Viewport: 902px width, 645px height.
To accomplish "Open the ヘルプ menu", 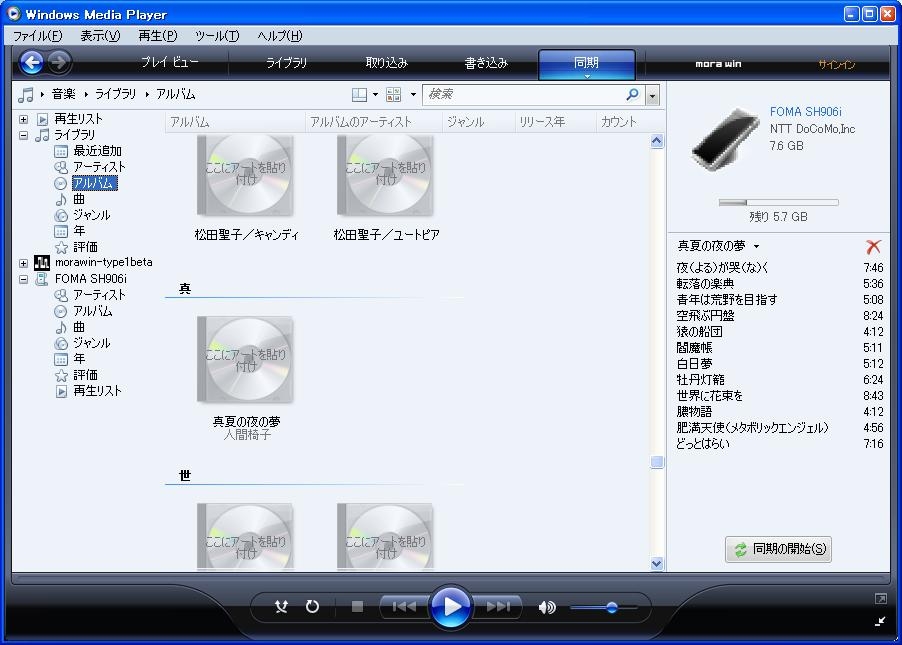I will [280, 36].
